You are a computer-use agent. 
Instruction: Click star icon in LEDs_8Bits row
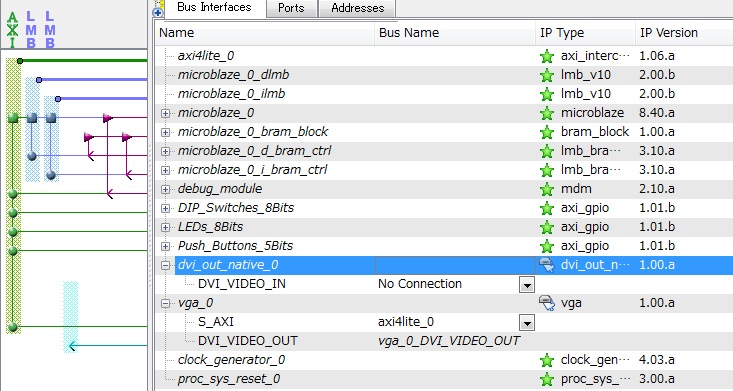coord(546,227)
